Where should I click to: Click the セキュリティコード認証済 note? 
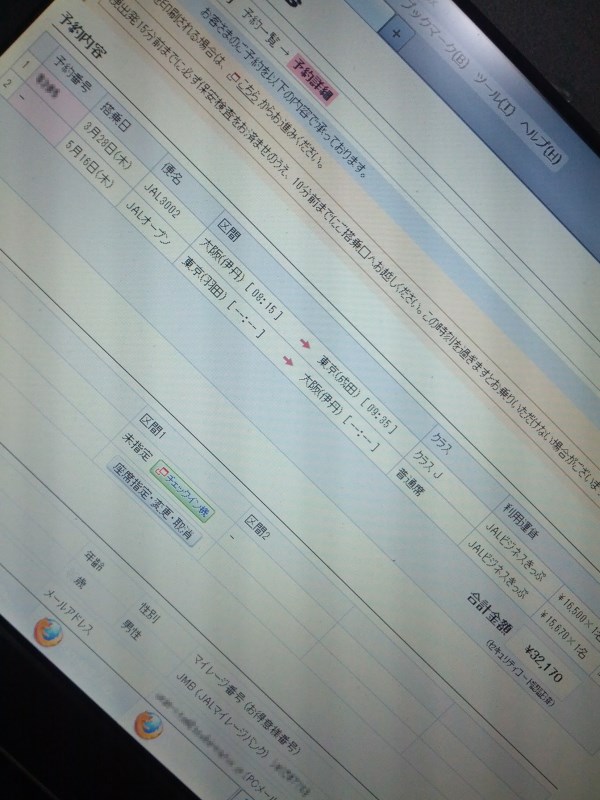point(520,674)
